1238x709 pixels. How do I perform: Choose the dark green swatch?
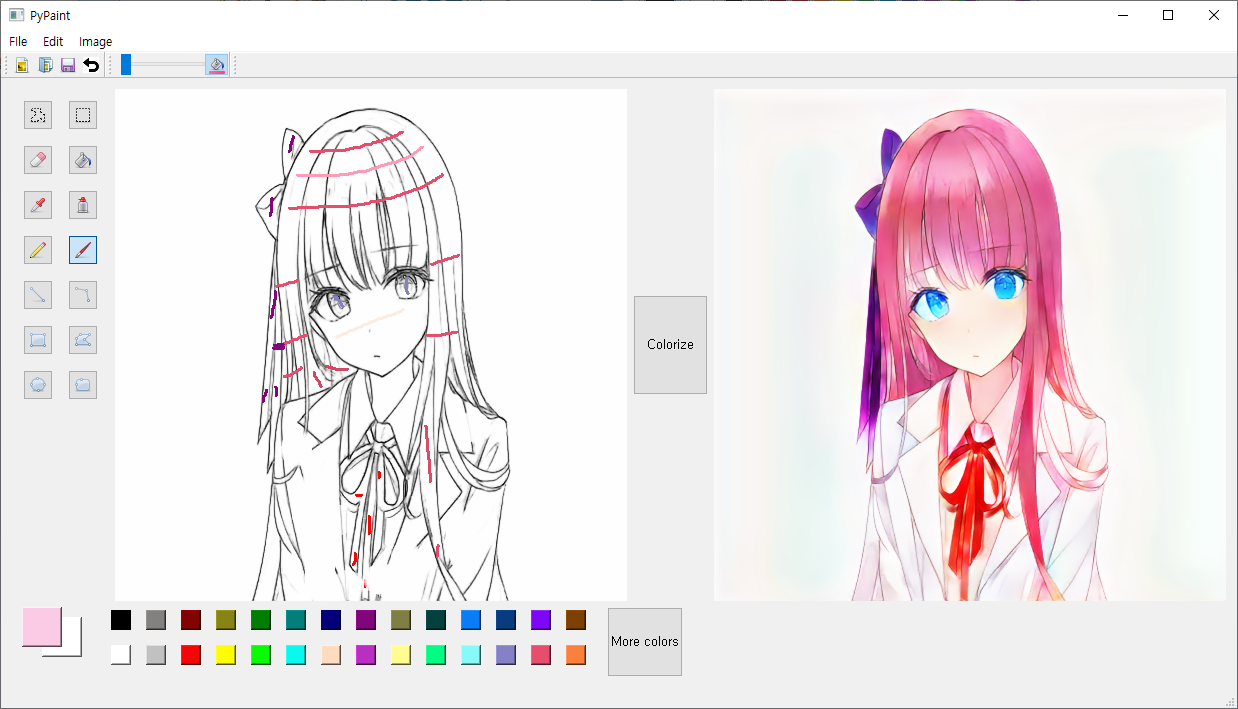tap(261, 620)
